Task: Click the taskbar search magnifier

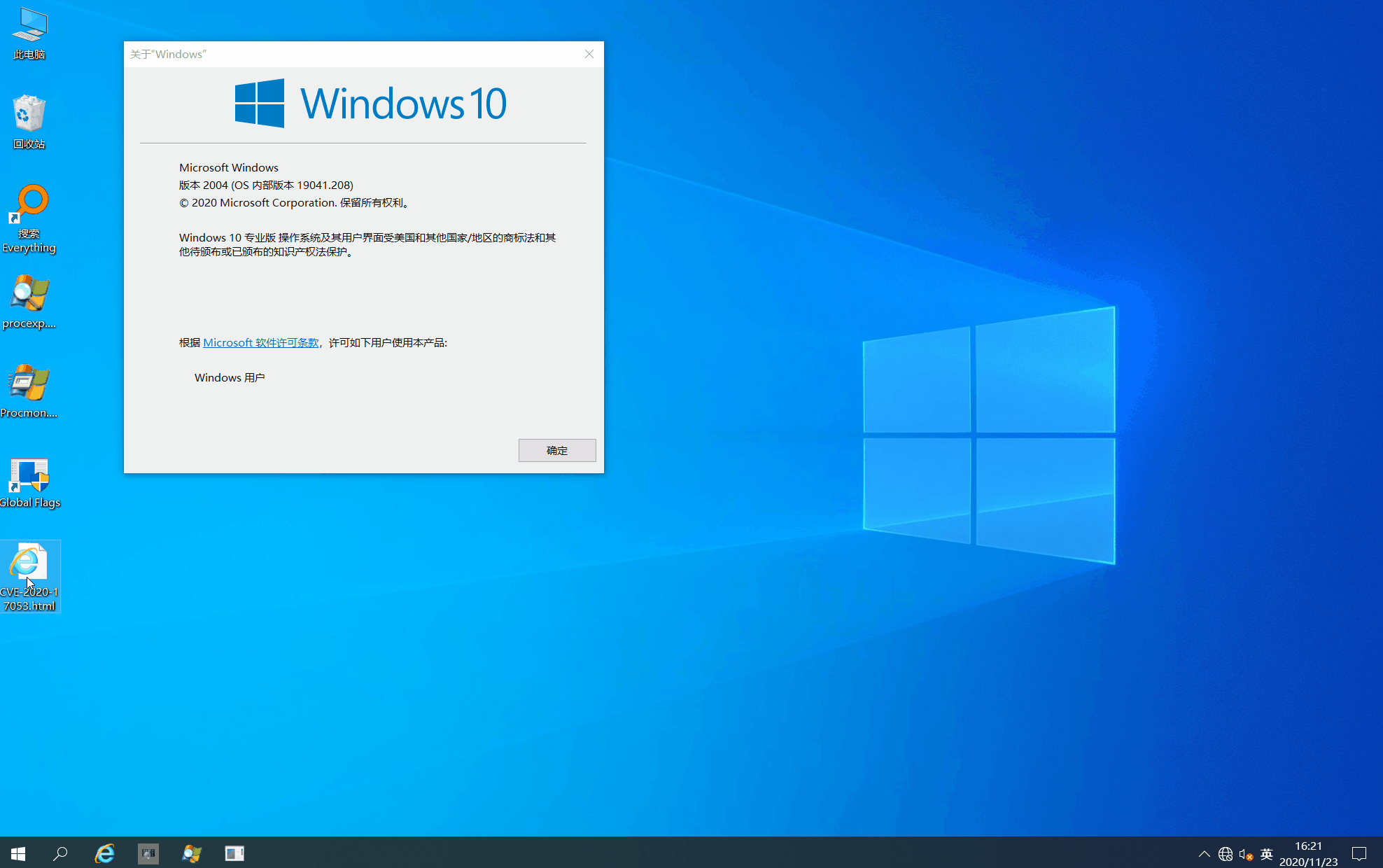Action: [61, 853]
